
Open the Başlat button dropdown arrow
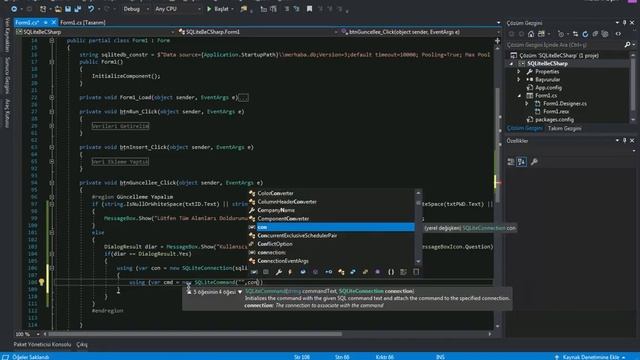tap(232, 9)
